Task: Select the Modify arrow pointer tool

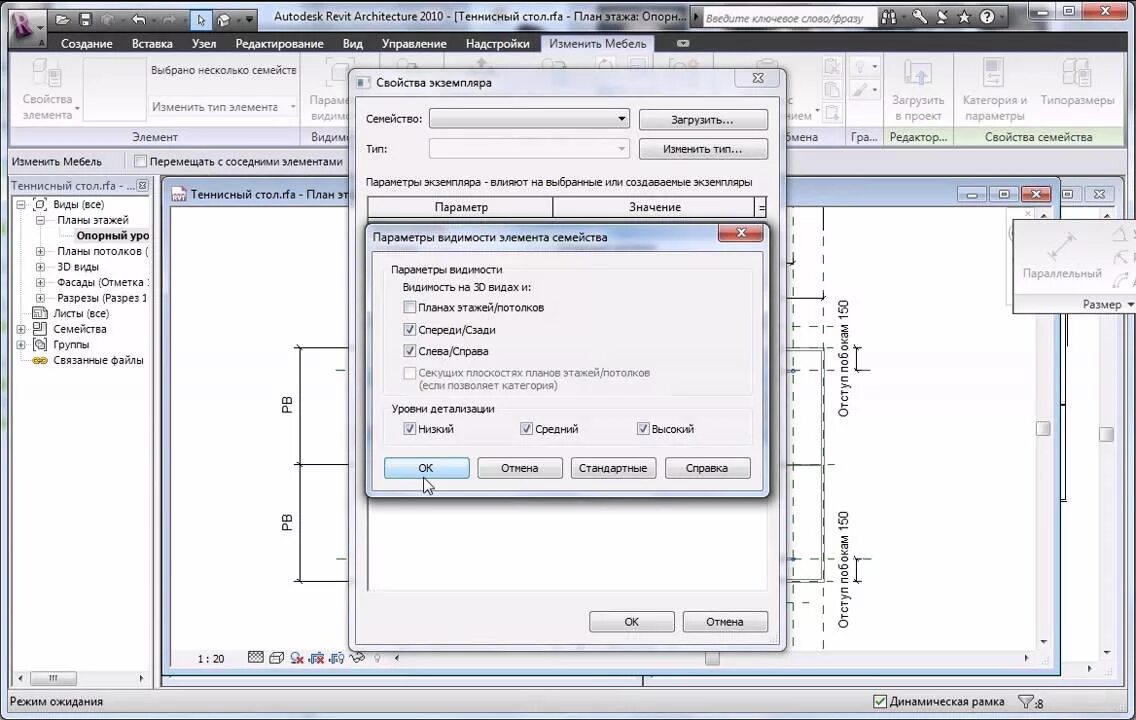Action: coord(201,20)
